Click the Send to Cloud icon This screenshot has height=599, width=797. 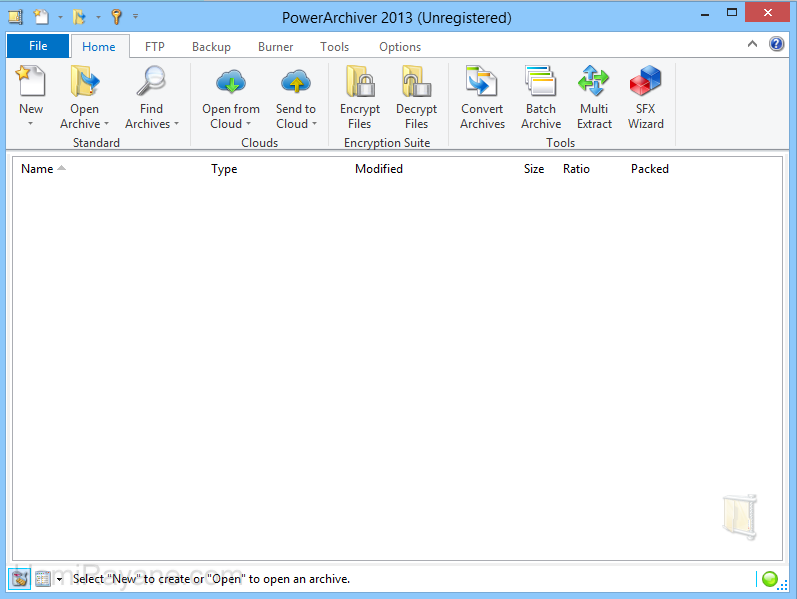tap(296, 81)
